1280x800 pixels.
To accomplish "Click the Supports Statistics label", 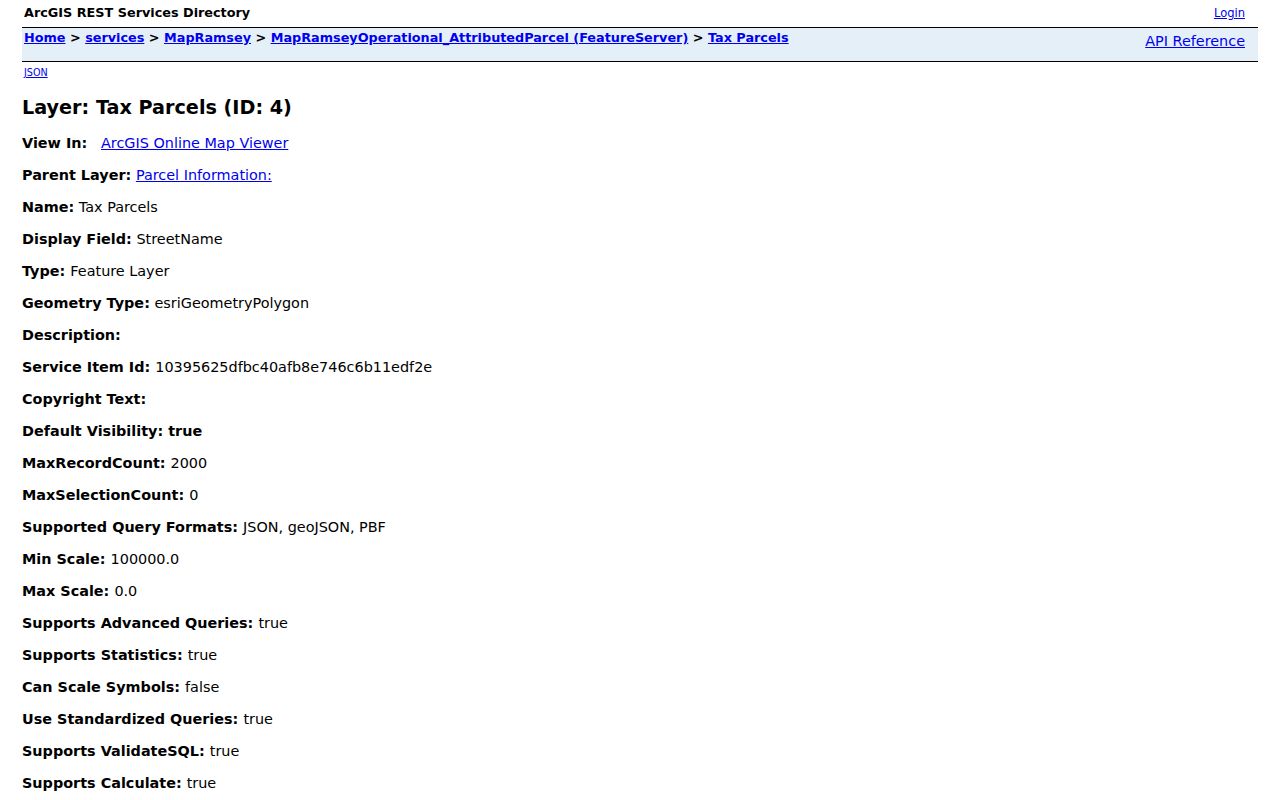I will click(102, 655).
